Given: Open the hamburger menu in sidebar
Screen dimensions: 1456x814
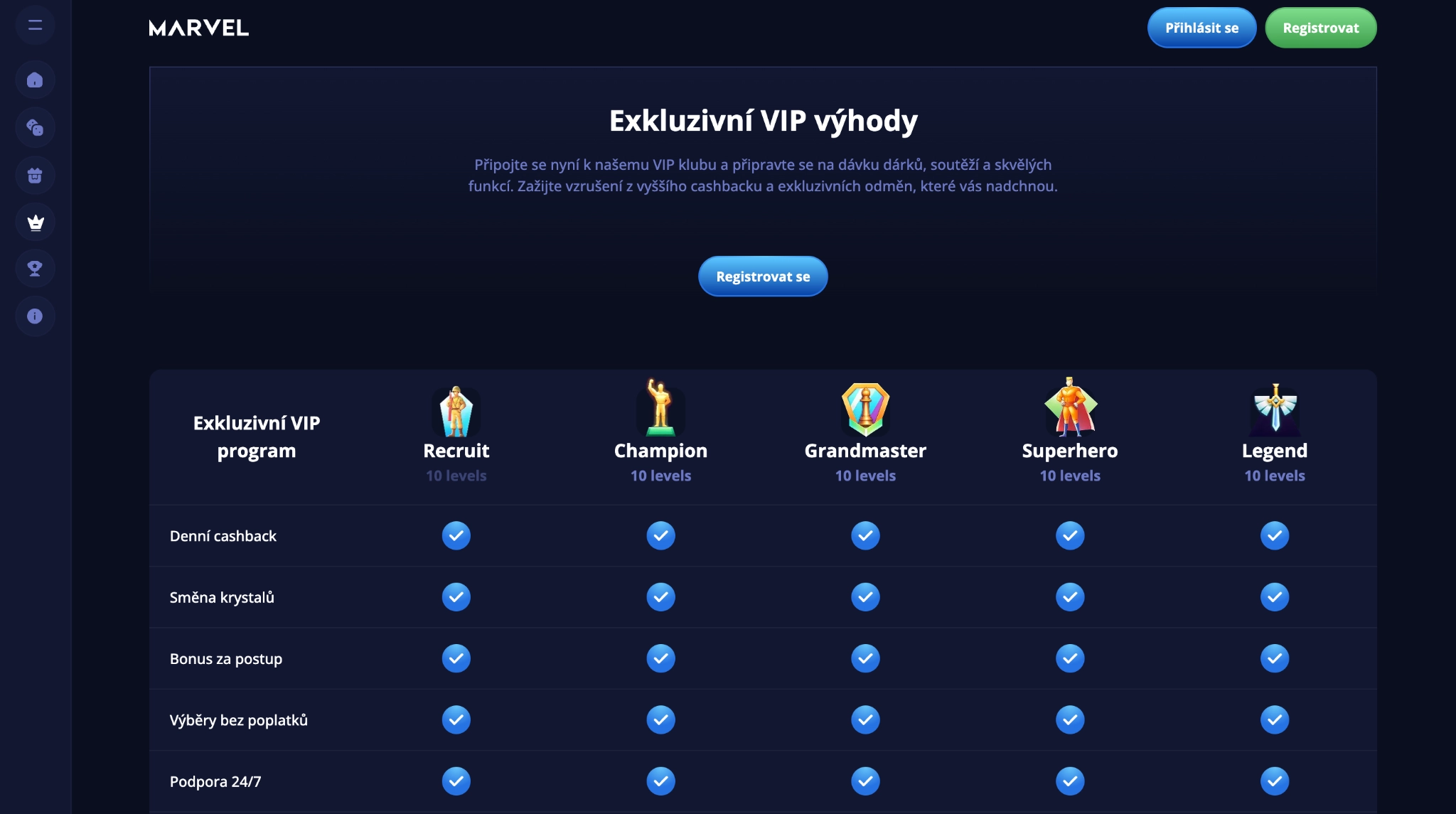Looking at the screenshot, I should (35, 26).
